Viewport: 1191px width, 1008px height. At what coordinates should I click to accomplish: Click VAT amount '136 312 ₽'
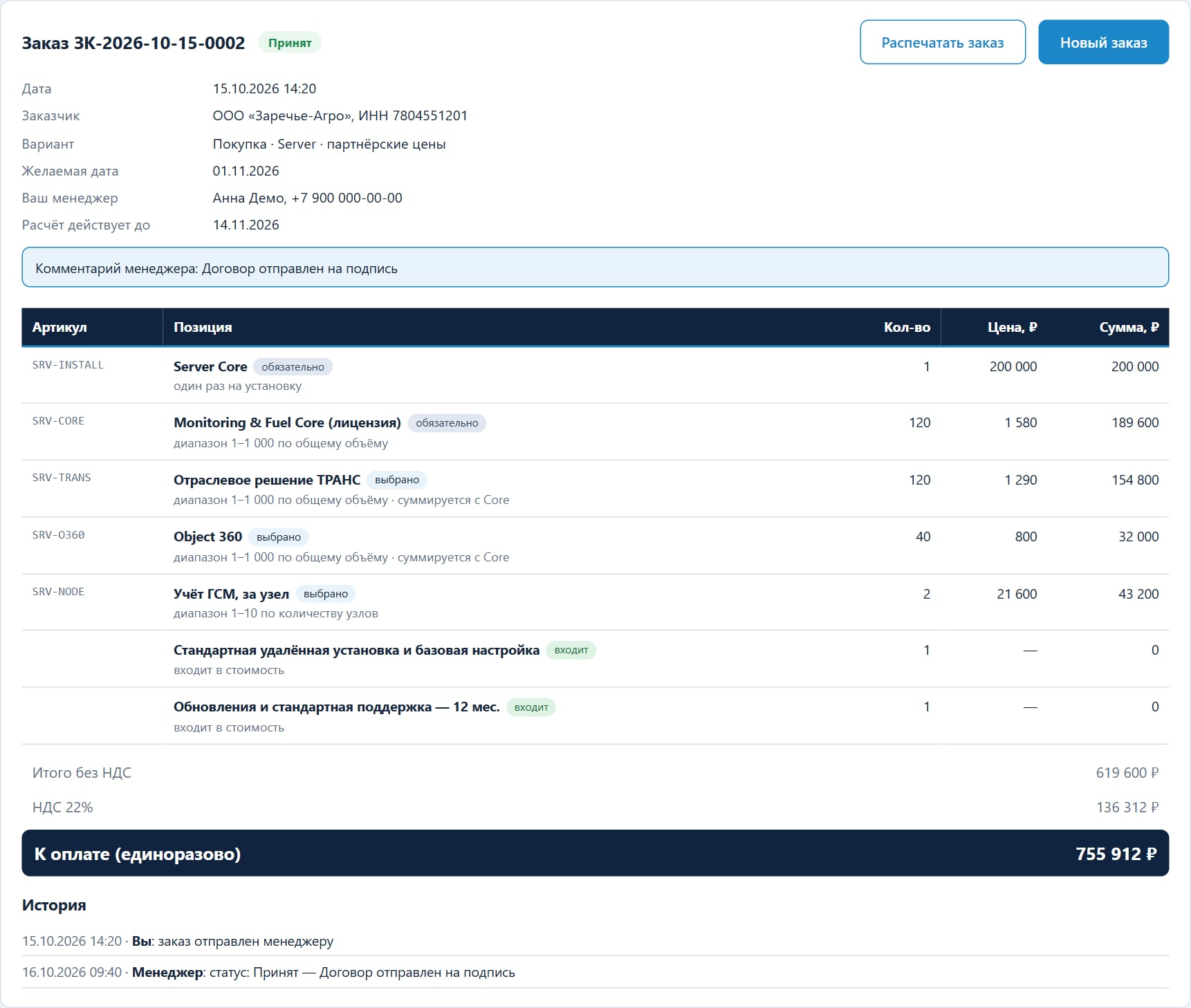click(1127, 808)
